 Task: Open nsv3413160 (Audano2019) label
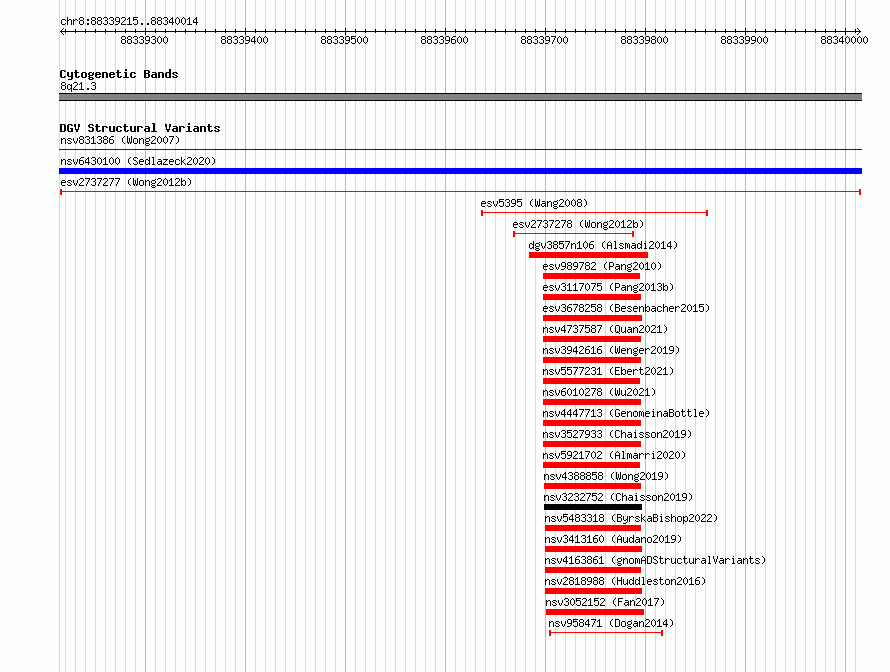coord(613,539)
